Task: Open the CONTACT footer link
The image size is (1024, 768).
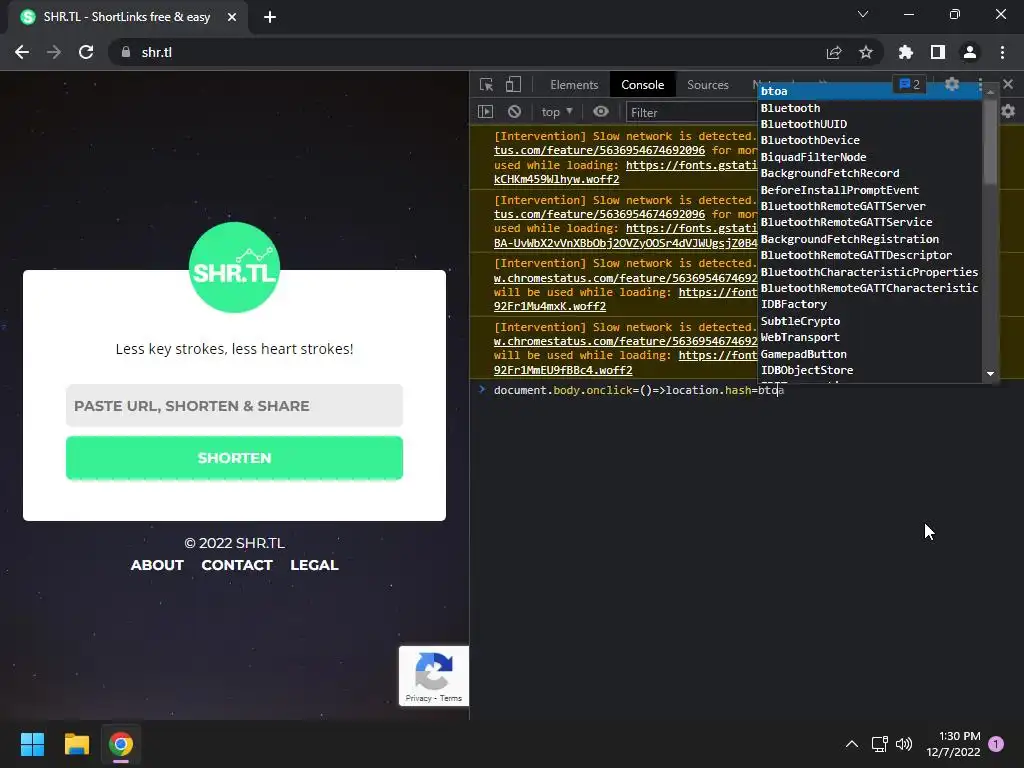Action: coord(237,565)
